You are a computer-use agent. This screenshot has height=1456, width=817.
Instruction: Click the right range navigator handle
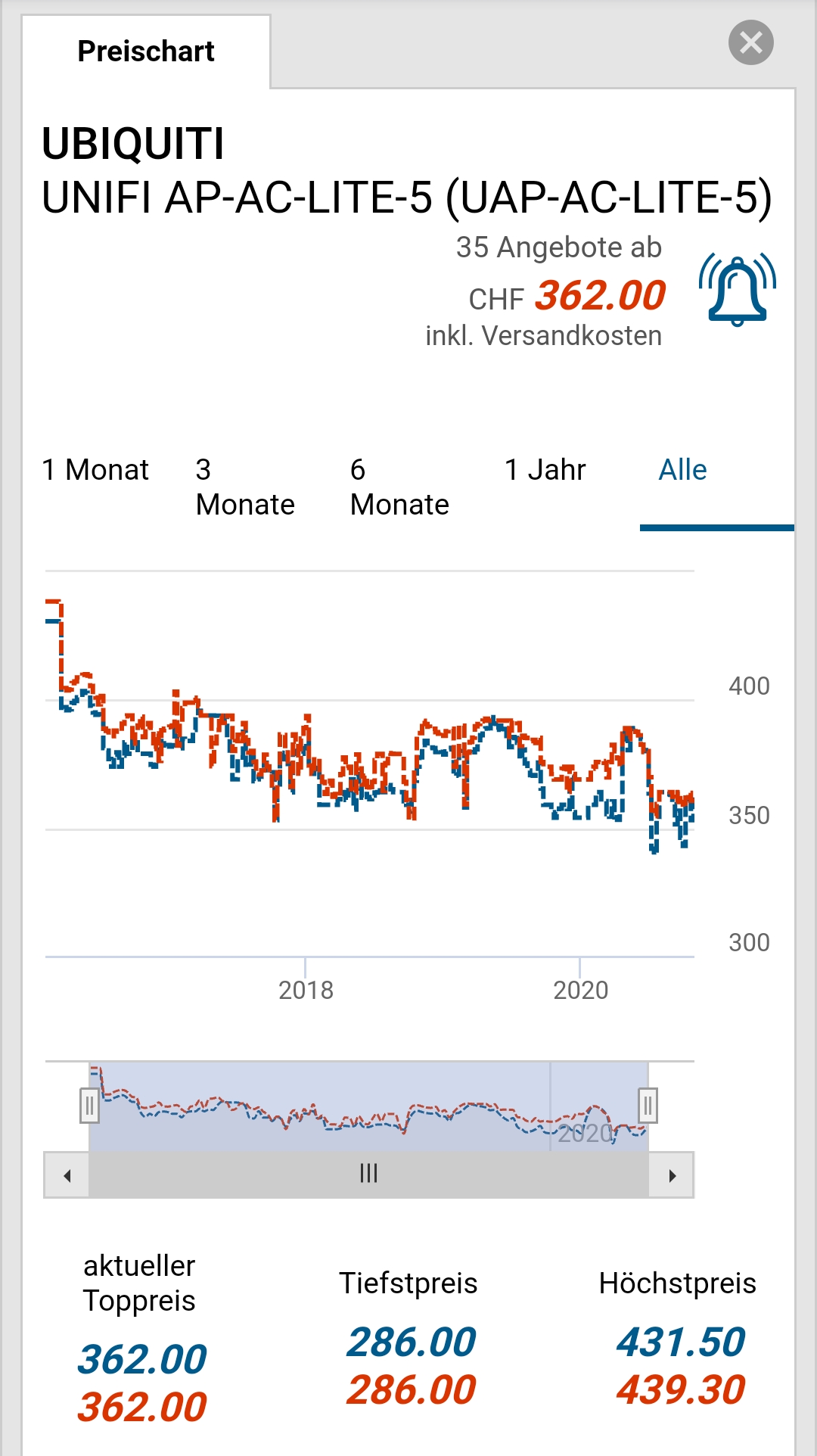(x=648, y=1106)
